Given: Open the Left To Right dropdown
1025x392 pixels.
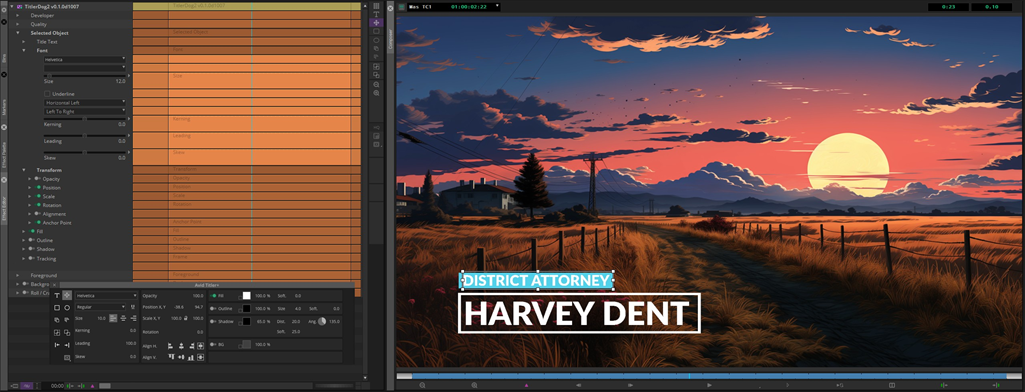Looking at the screenshot, I should tap(85, 112).
